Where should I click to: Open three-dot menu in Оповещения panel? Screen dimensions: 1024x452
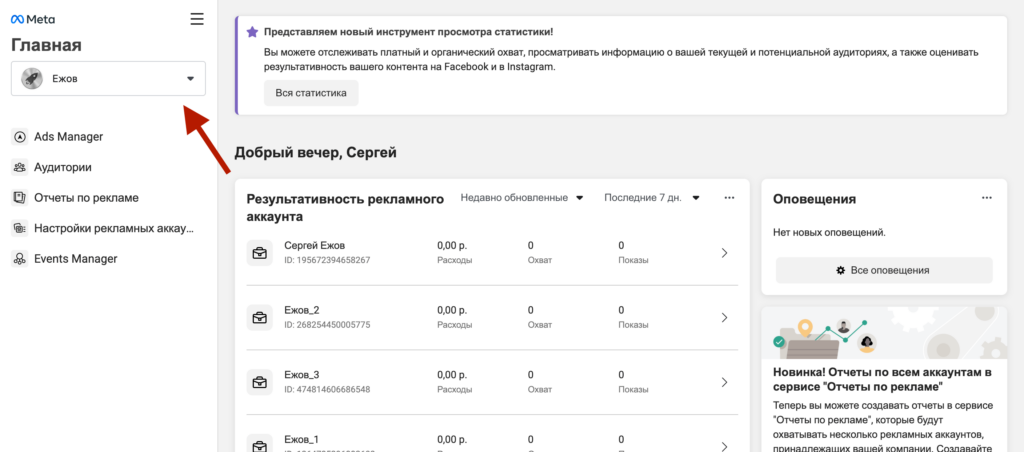(986, 198)
